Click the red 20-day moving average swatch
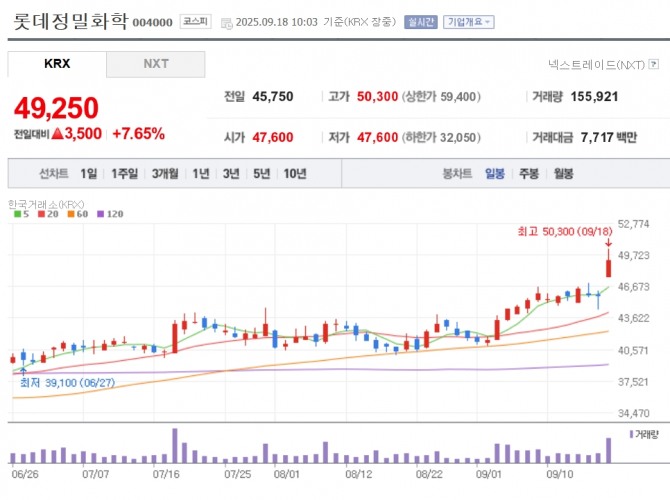 41,214
